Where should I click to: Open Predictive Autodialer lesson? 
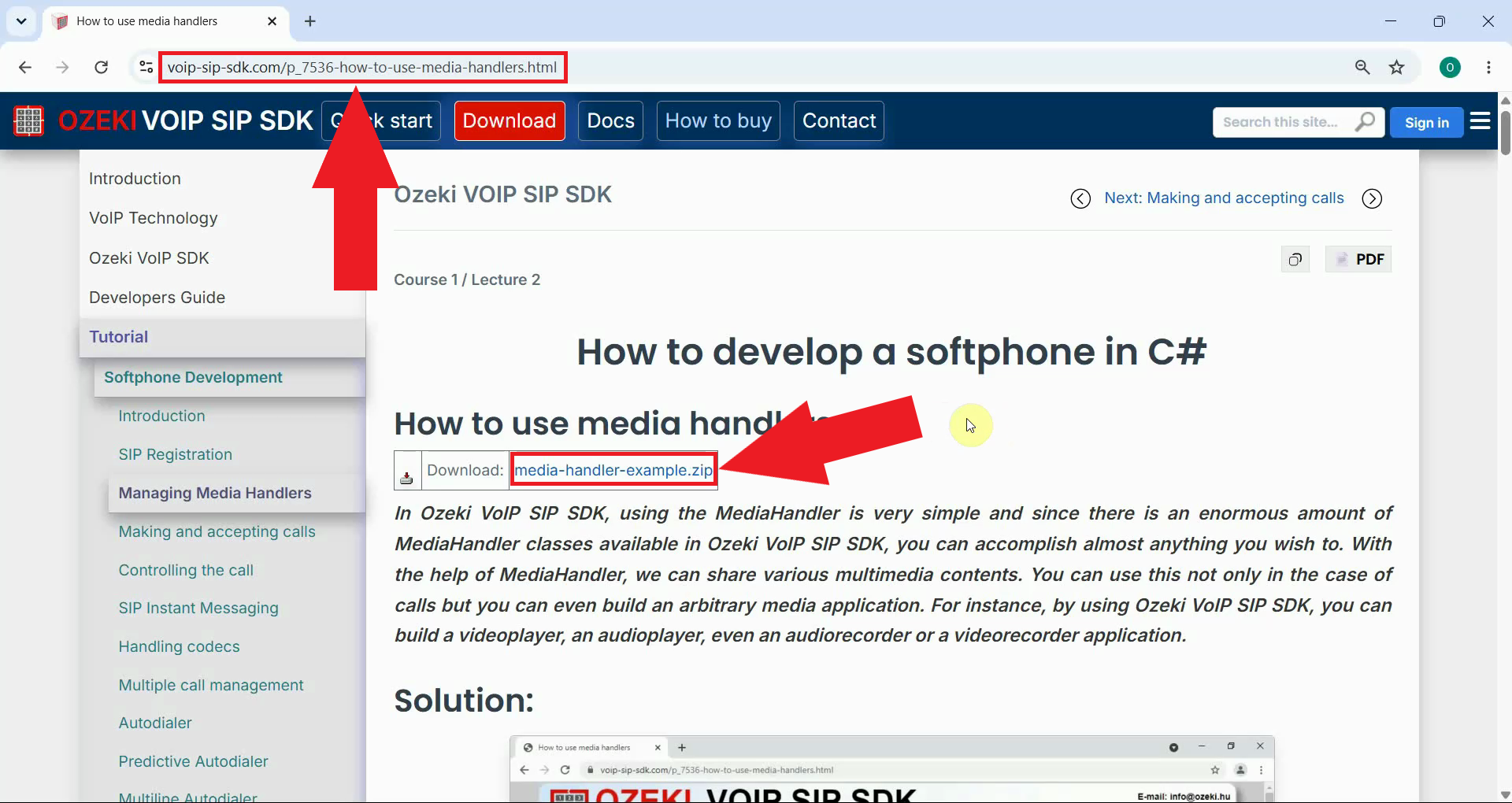tap(193, 761)
